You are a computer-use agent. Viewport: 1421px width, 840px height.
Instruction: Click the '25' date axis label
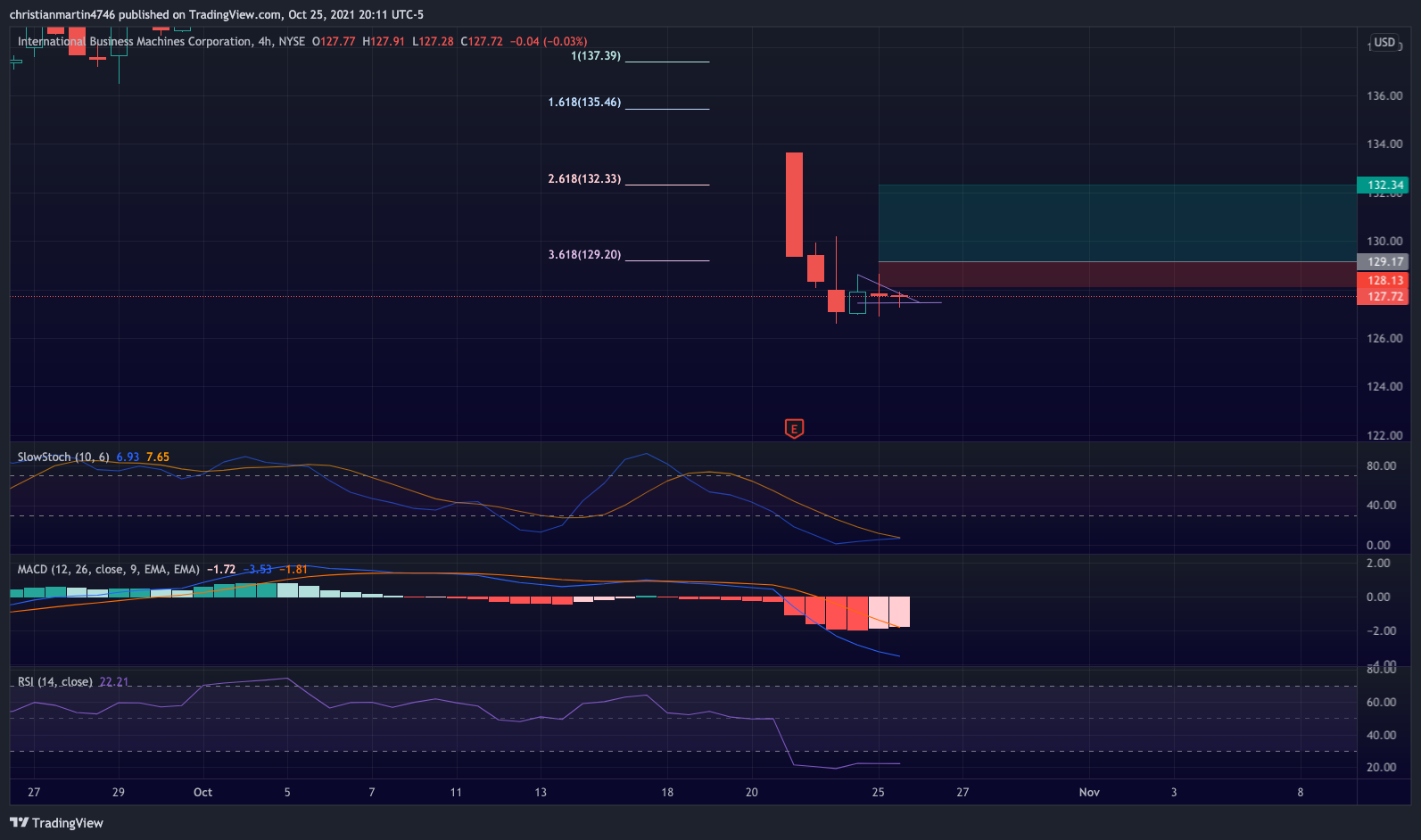[878, 792]
